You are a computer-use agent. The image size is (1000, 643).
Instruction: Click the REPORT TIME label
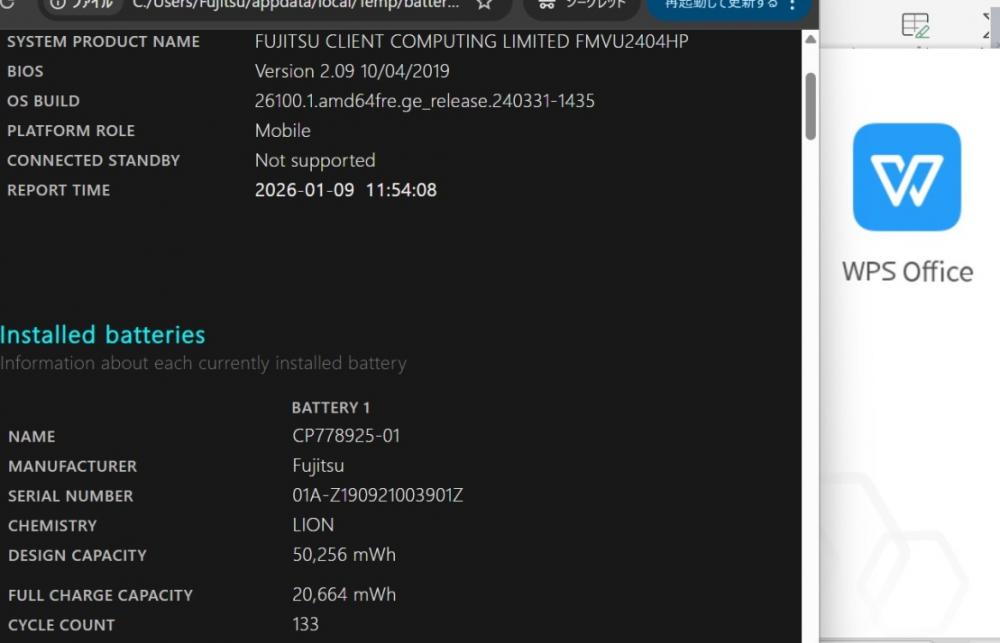(59, 190)
